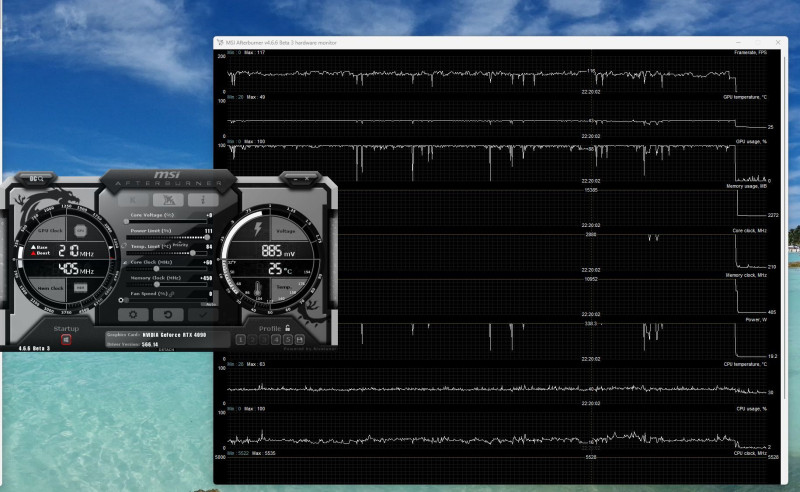800x492 pixels.
Task: Open the OC Scanner button at top-left
Action: 36,179
